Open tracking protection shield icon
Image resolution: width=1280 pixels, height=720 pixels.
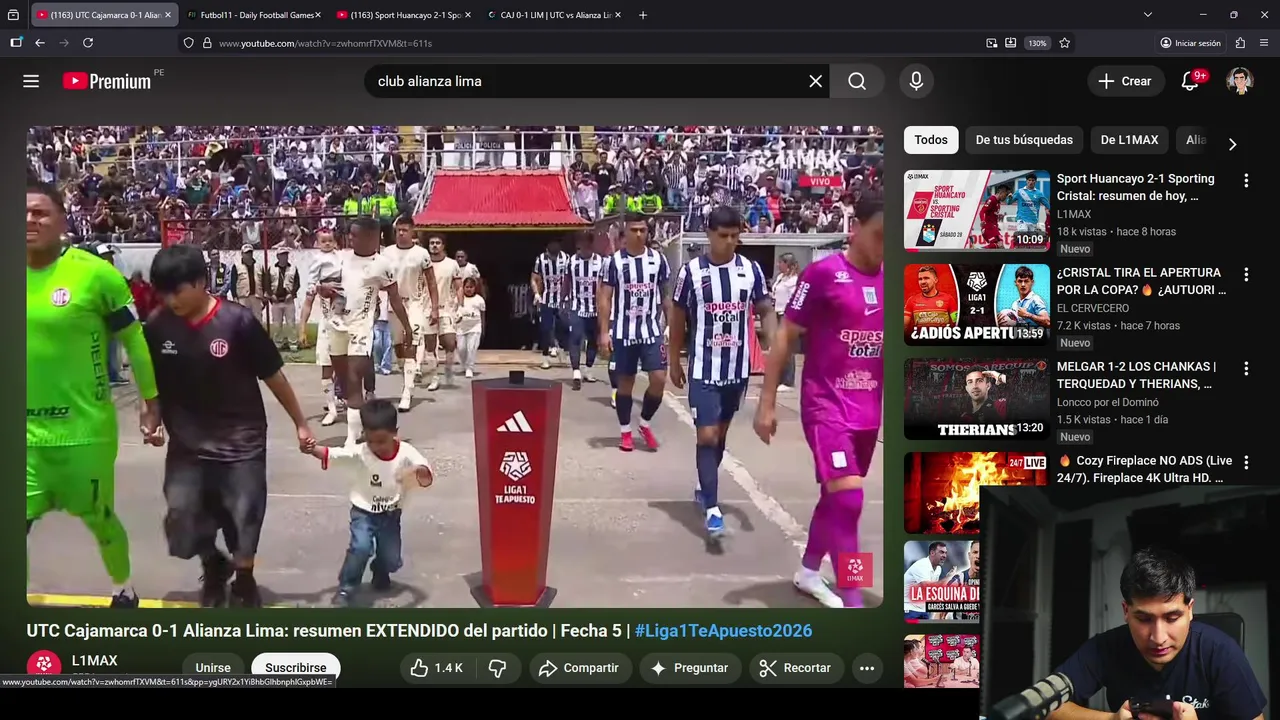[x=188, y=43]
